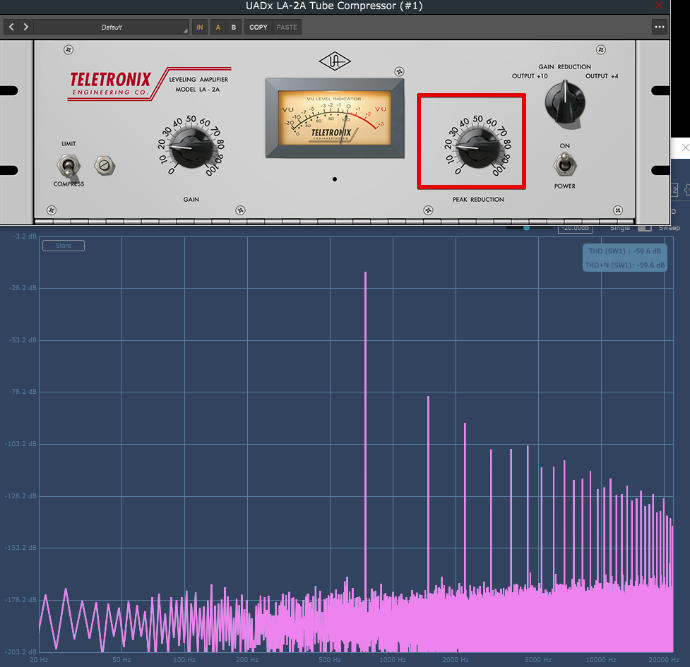Flip the Limit/Compress toggle switch
The image size is (690, 667).
coord(68,166)
